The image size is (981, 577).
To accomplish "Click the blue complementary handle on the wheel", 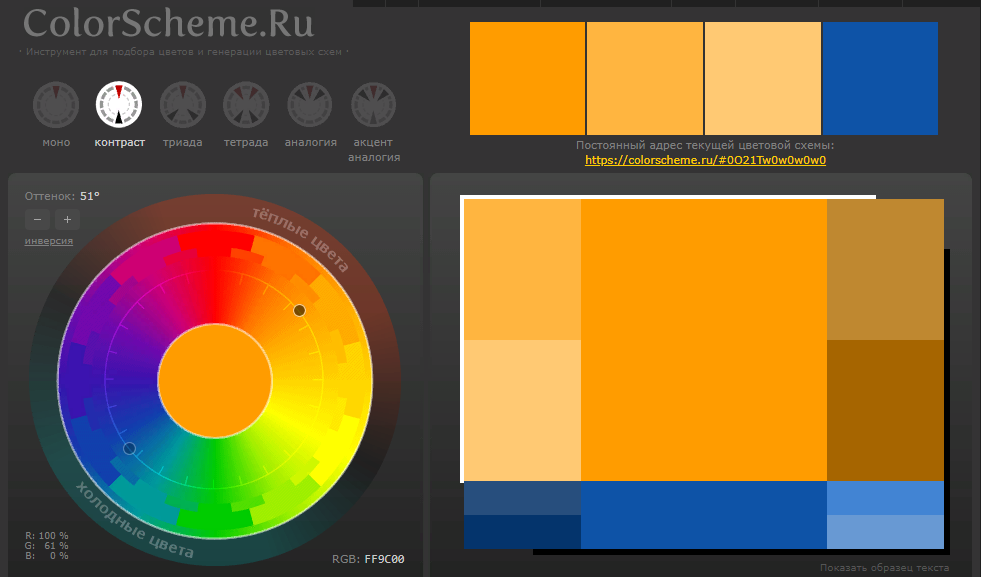I will point(130,448).
